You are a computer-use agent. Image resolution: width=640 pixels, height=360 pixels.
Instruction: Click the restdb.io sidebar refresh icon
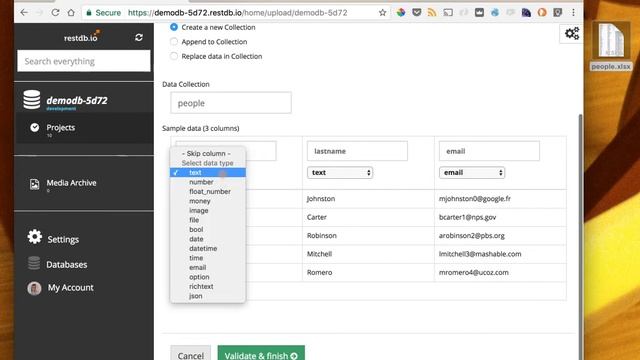[139, 38]
